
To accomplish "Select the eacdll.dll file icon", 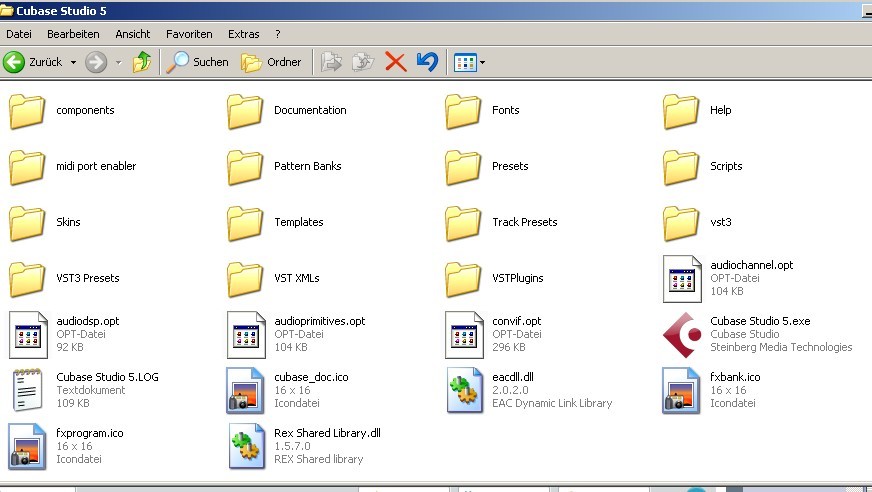I will [x=464, y=390].
